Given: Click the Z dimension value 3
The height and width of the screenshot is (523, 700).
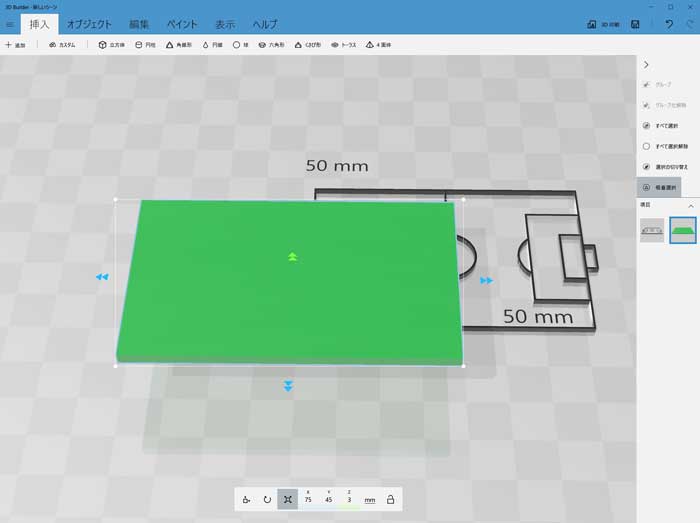Looking at the screenshot, I should click(x=349, y=500).
